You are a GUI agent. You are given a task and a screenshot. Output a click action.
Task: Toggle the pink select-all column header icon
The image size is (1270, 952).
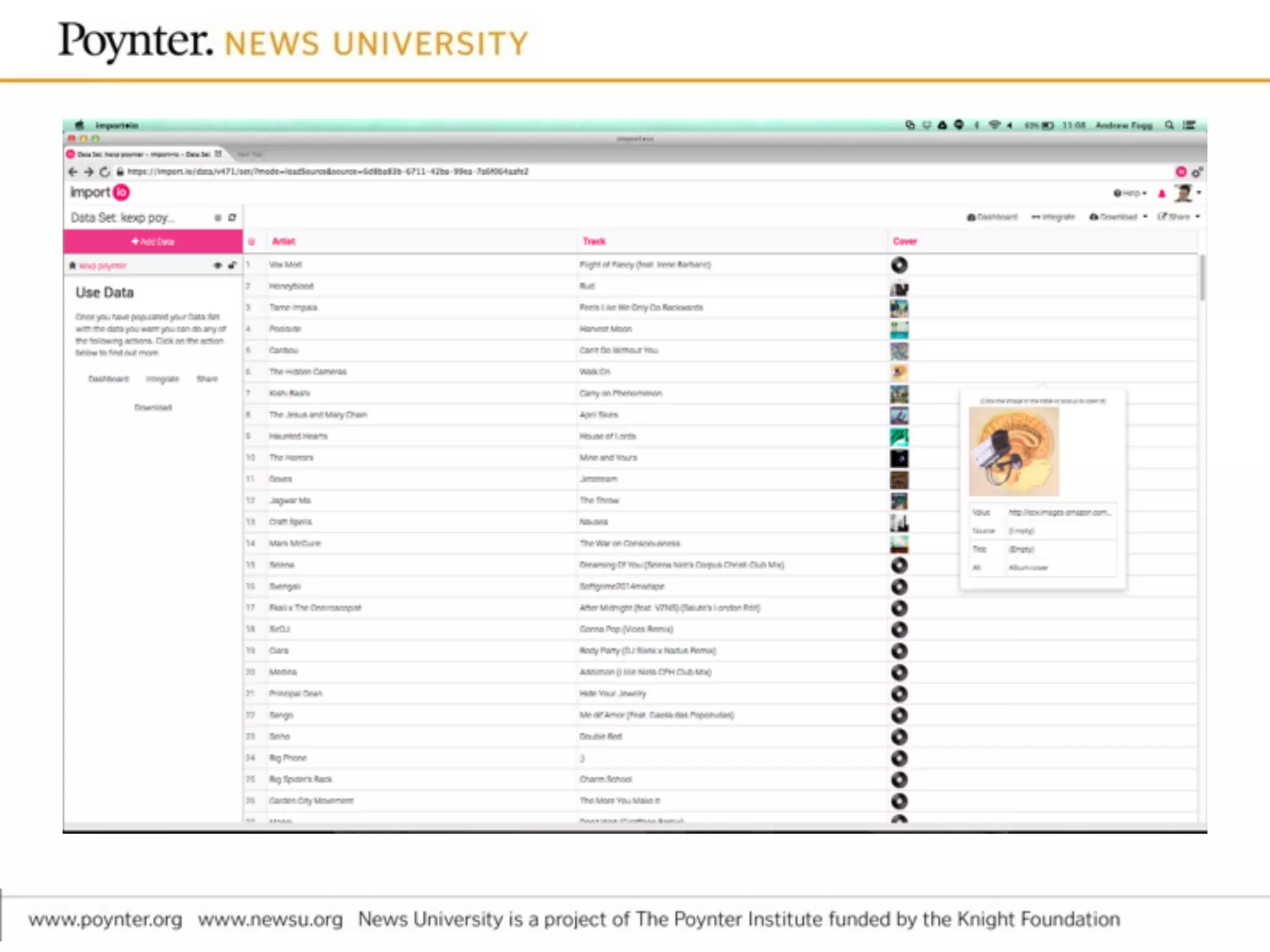[252, 242]
